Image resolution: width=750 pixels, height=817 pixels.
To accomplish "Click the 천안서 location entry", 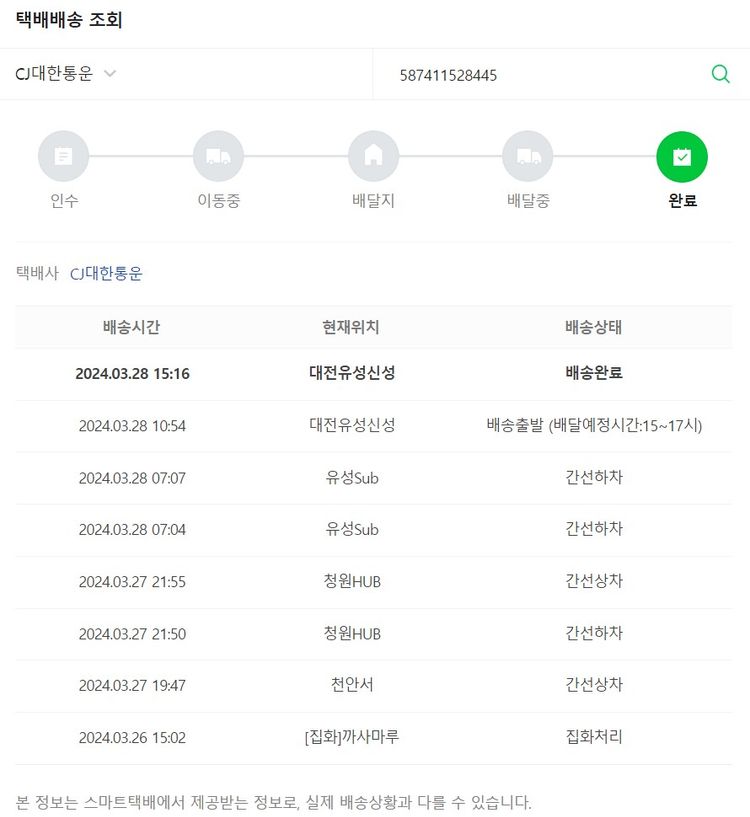I will [x=352, y=685].
